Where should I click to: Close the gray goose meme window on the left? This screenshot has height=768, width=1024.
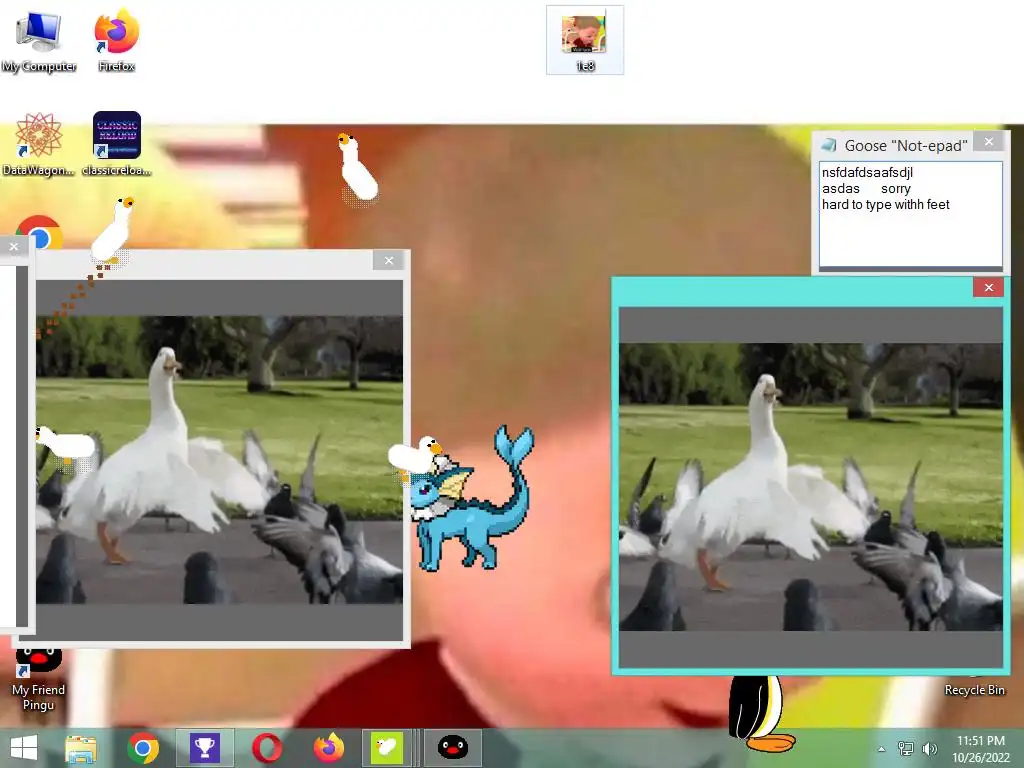point(389,261)
